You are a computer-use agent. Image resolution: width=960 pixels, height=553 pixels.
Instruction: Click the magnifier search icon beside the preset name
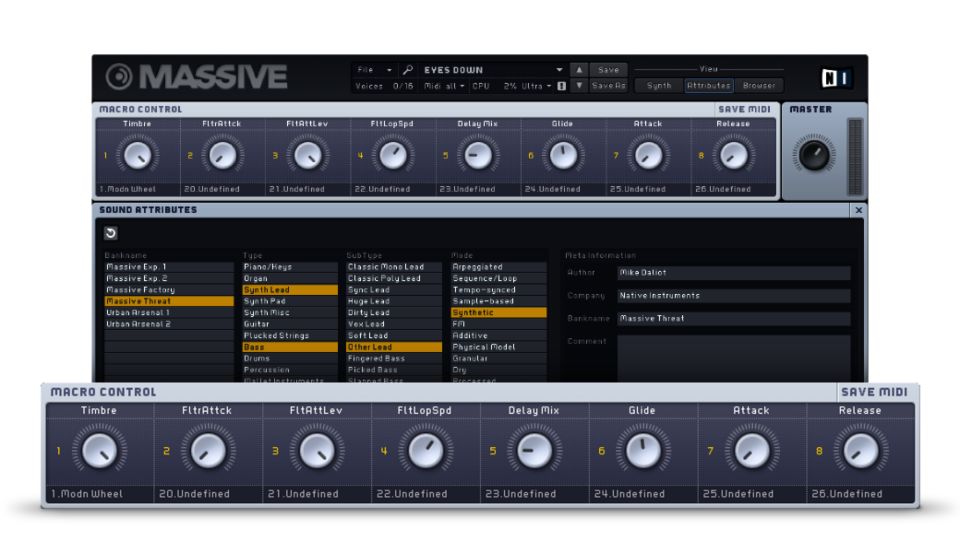point(408,70)
